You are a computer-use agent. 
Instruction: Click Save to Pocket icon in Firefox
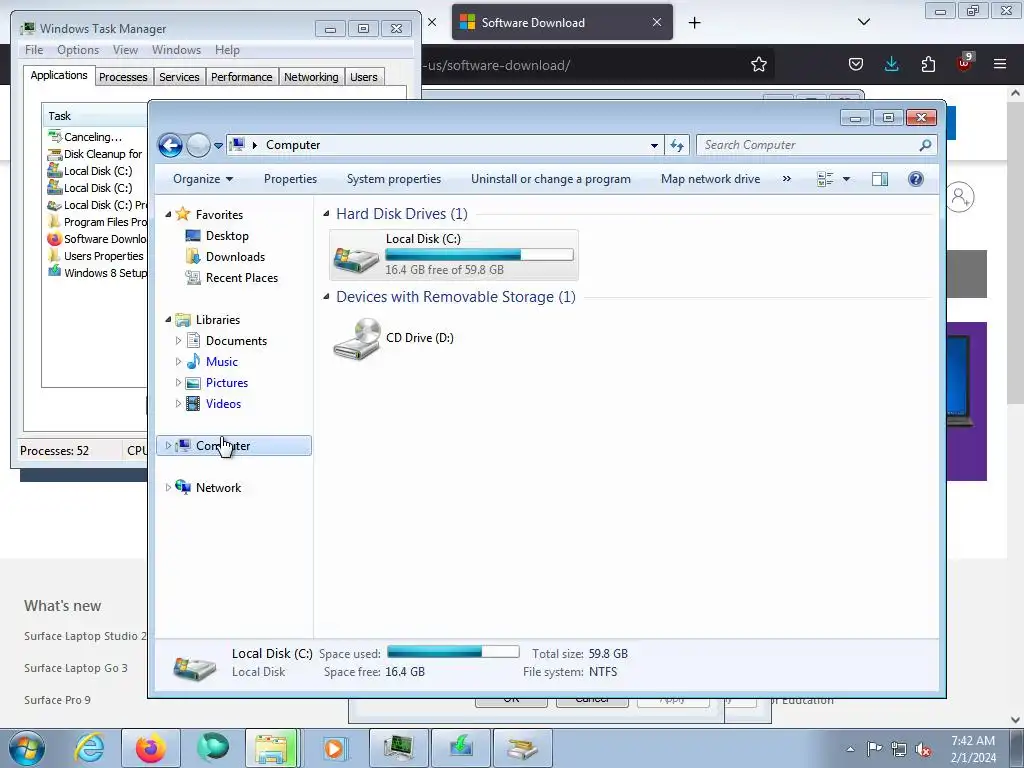tap(856, 64)
